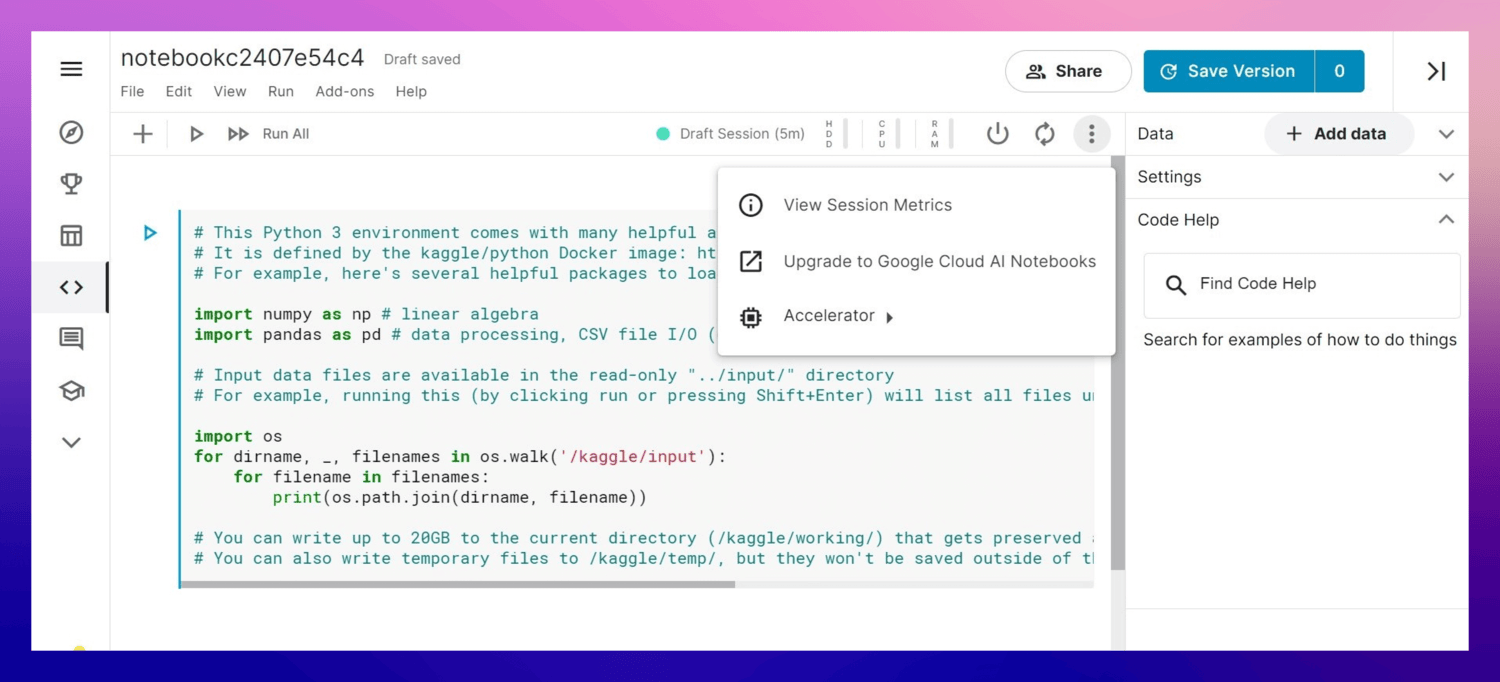Open the Code brackets sidebar icon
Viewport: 1500px width, 682px height.
71,287
